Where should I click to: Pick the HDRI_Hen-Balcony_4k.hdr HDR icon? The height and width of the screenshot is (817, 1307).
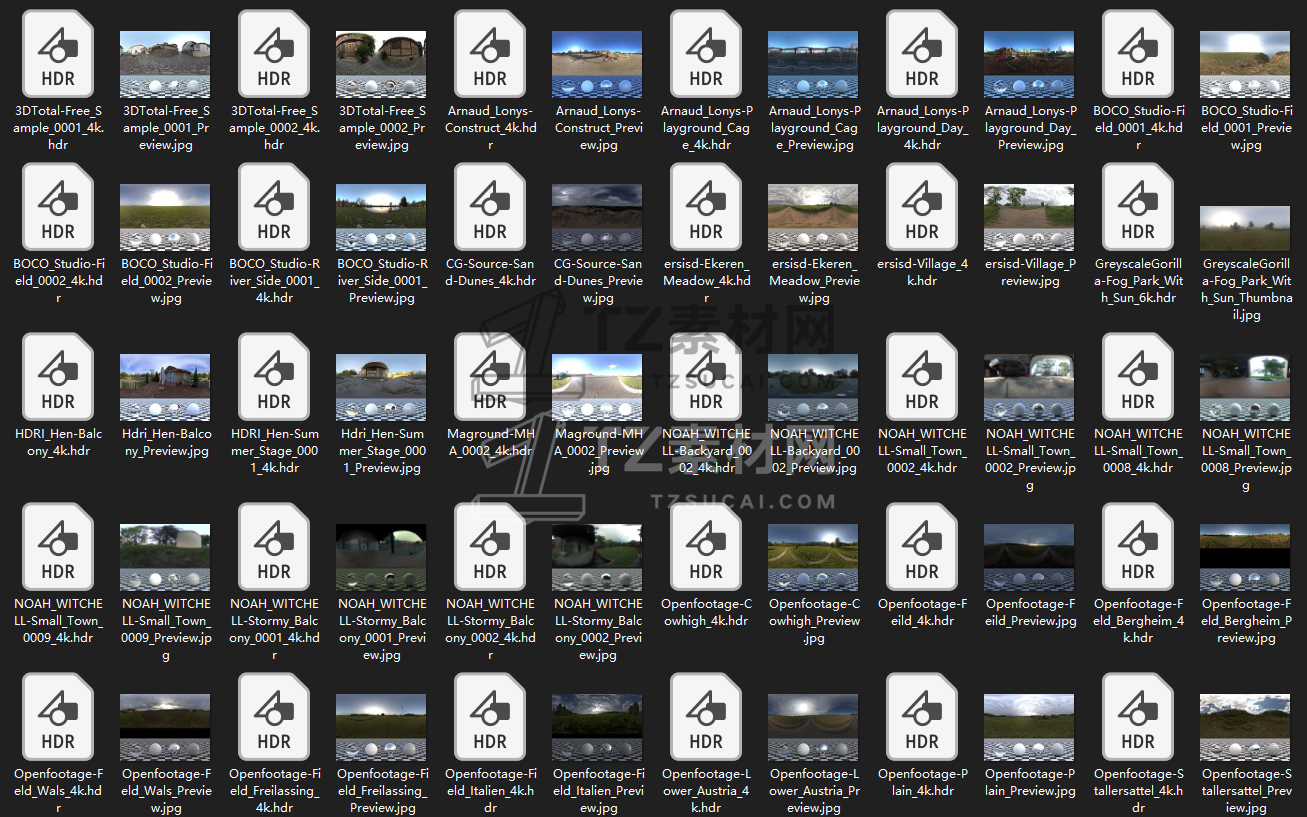(x=58, y=378)
